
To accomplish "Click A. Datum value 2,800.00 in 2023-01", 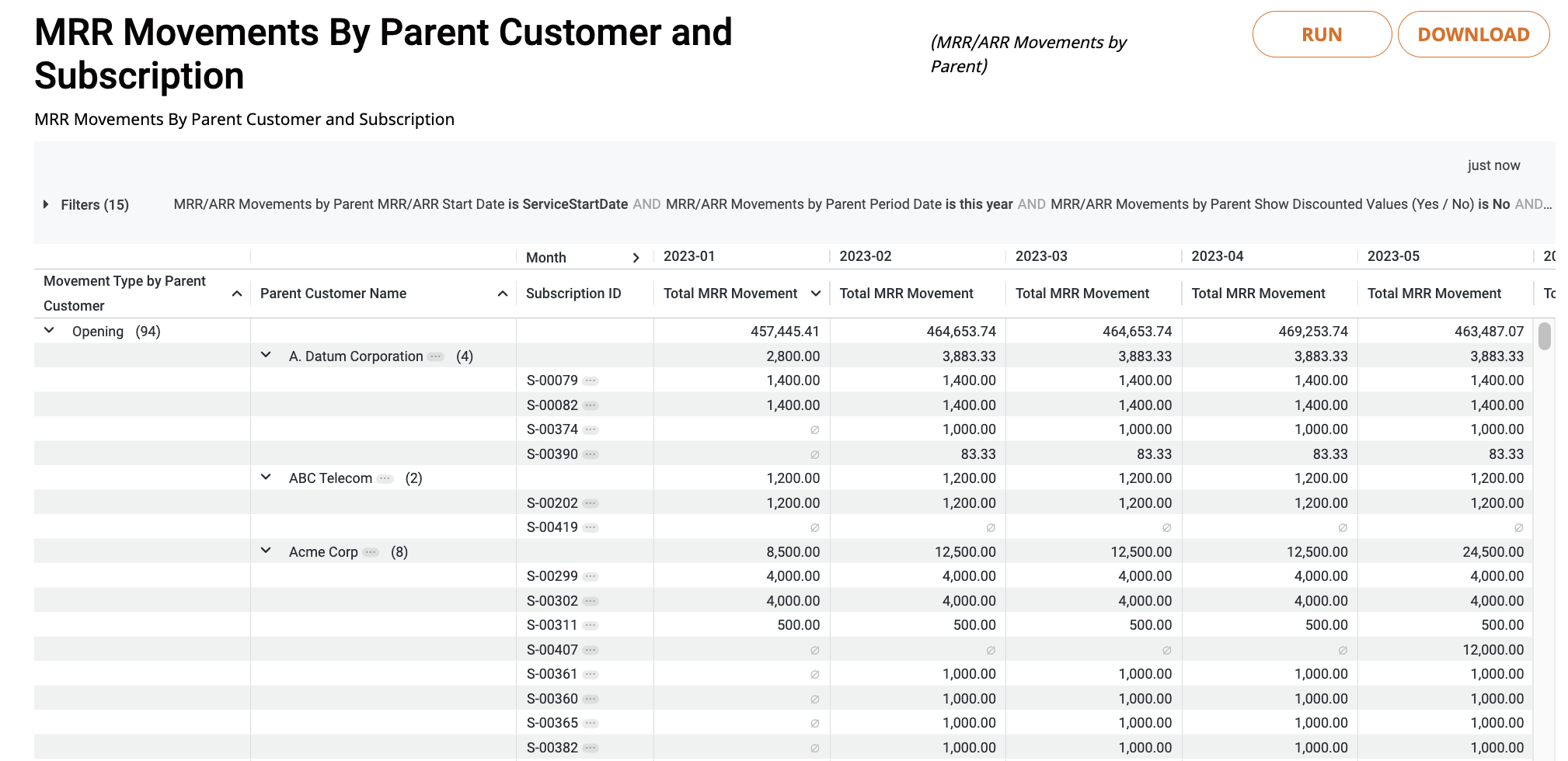I will click(x=793, y=356).
